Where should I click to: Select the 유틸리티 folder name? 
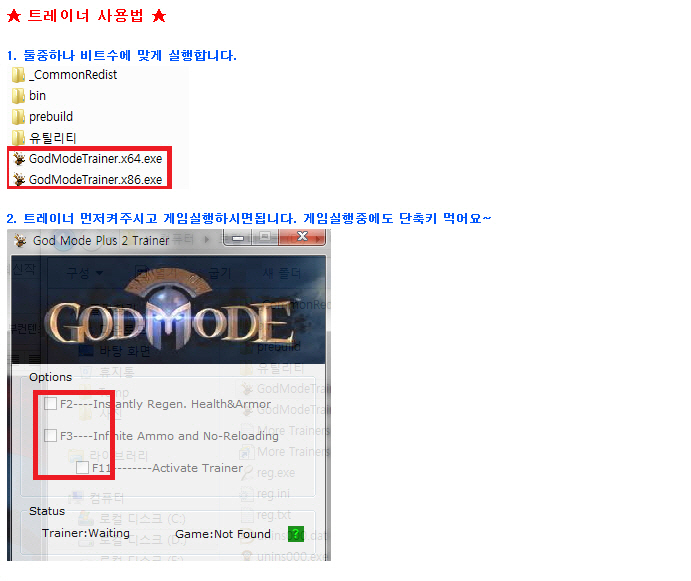click(53, 138)
